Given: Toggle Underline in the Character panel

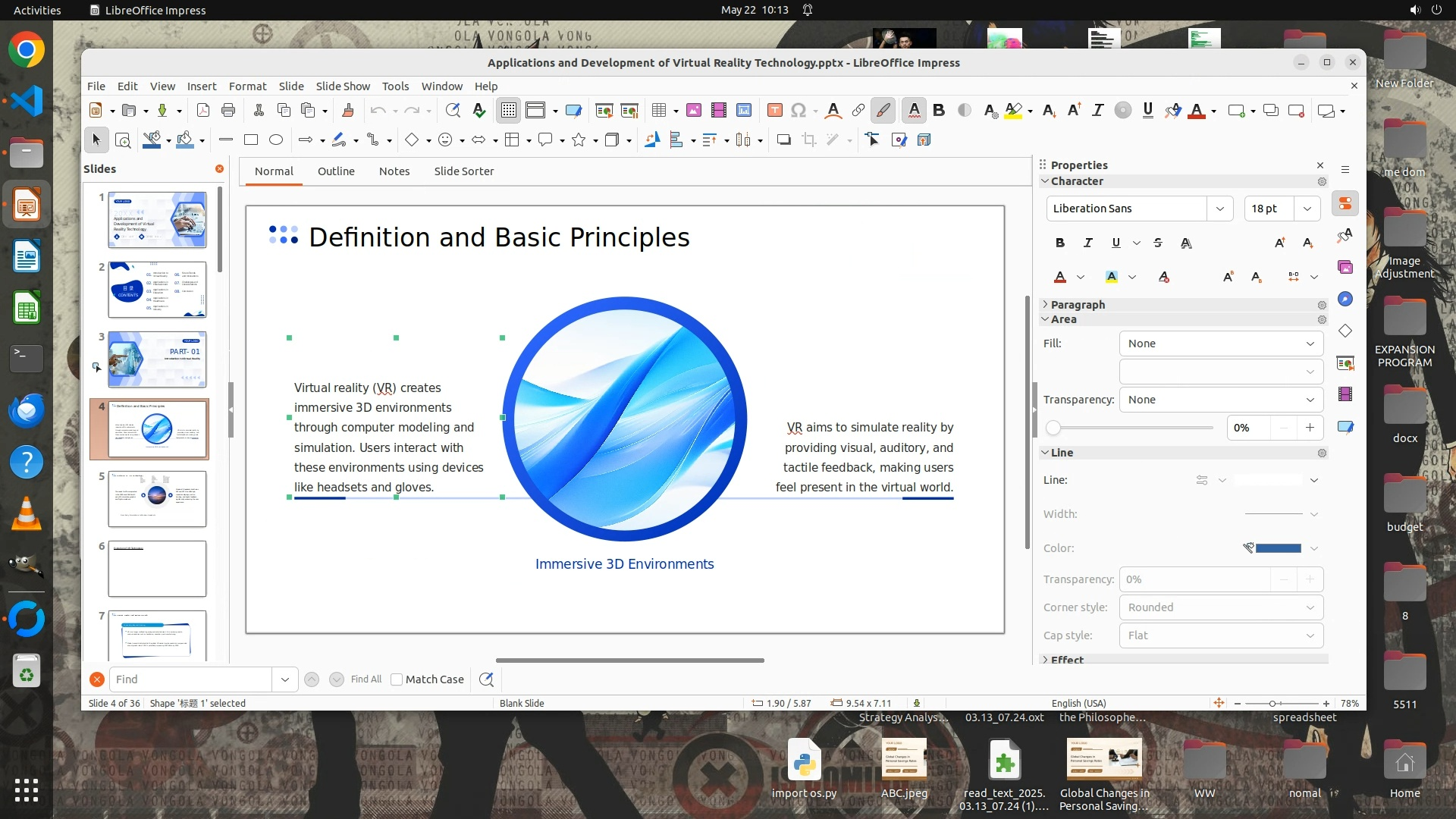Looking at the screenshot, I should 1116,243.
